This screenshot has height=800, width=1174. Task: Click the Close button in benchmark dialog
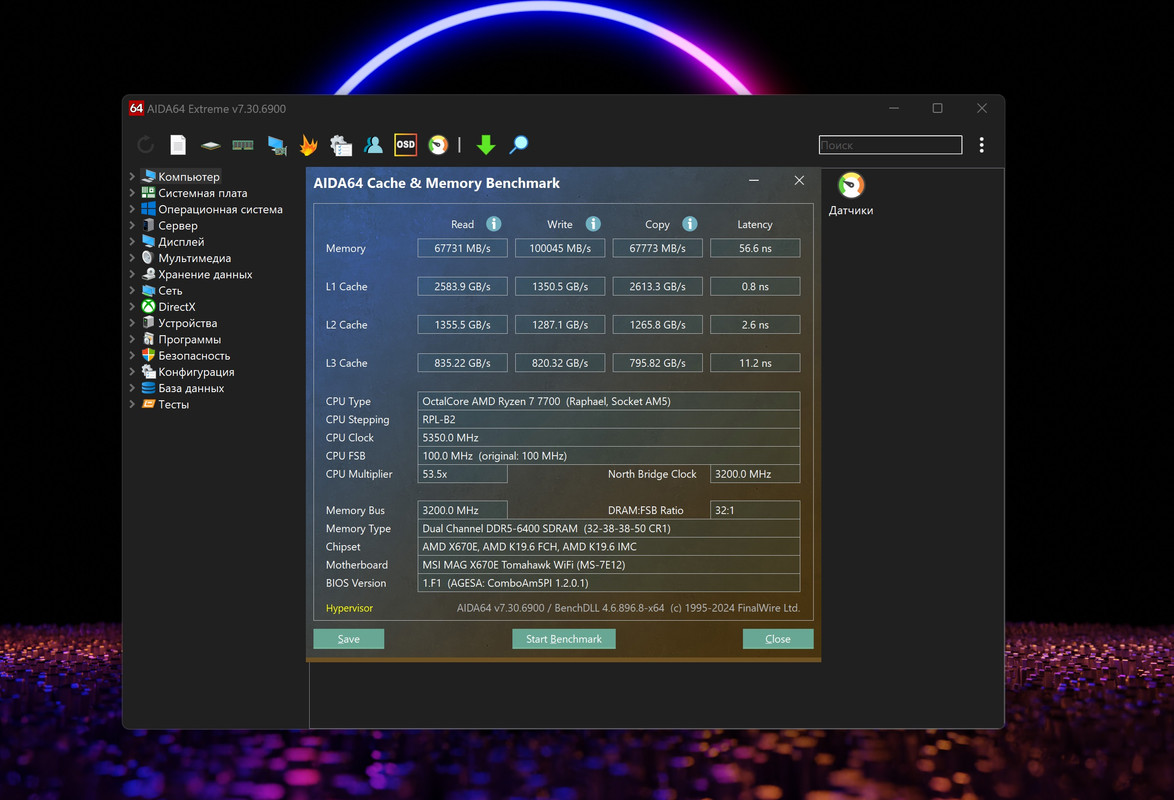778,639
